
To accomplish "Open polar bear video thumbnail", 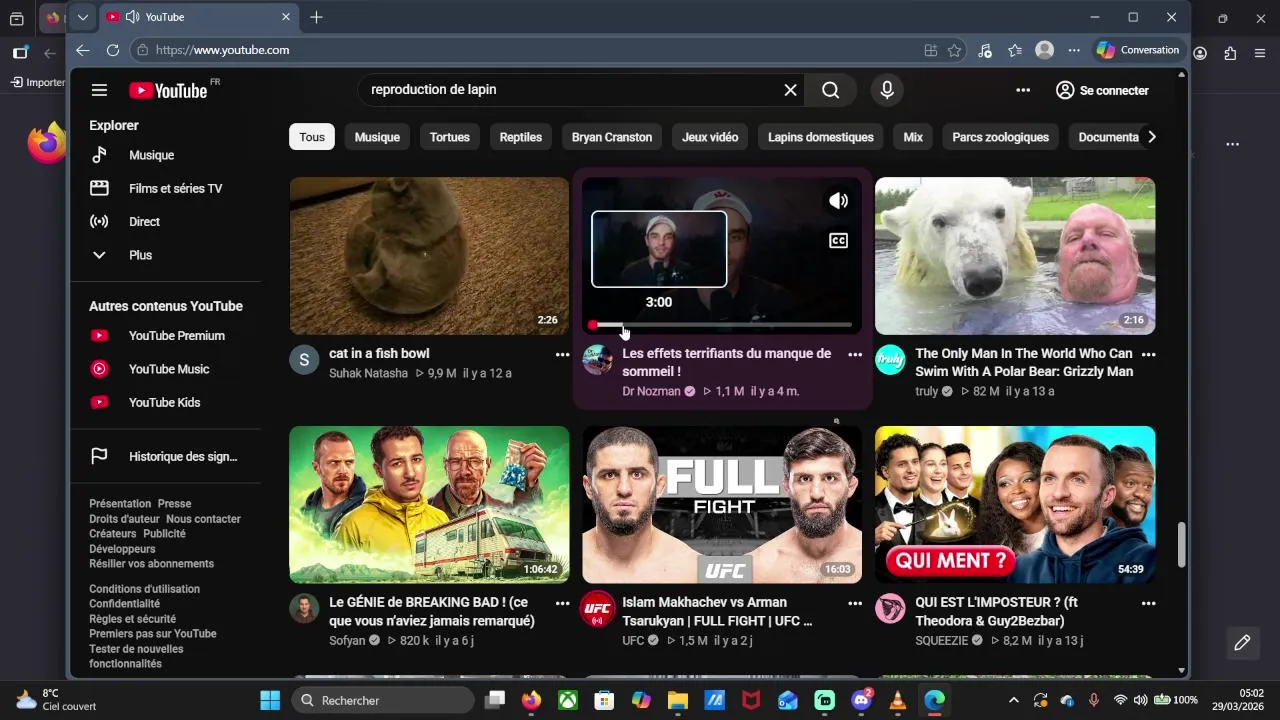I will click(x=1015, y=256).
